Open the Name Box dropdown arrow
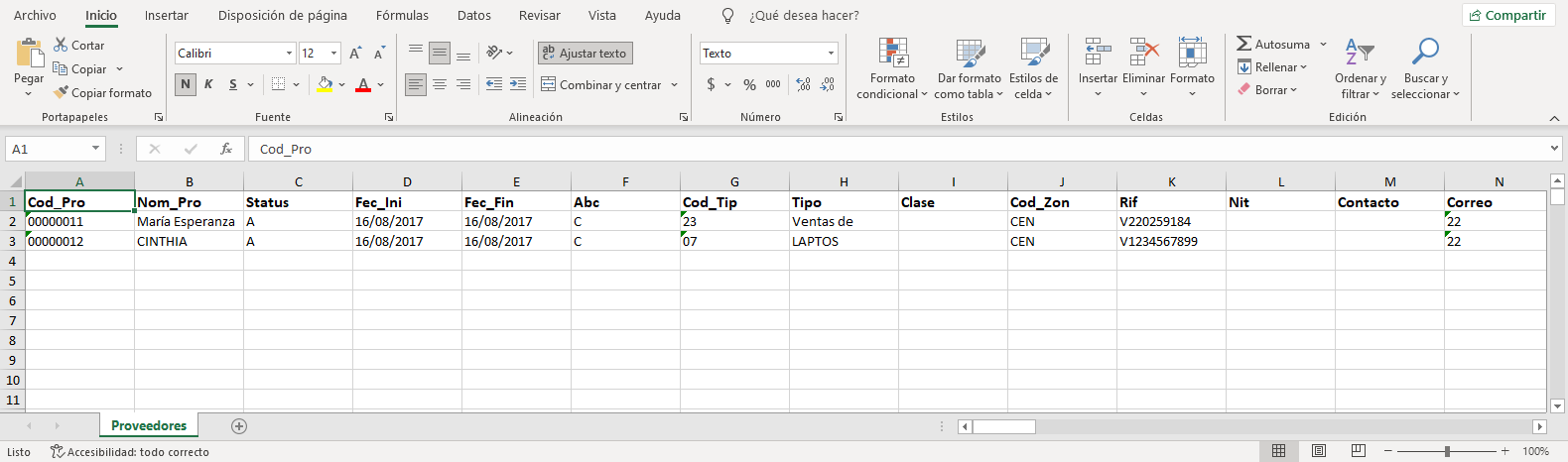The width and height of the screenshot is (1568, 462). [95, 149]
